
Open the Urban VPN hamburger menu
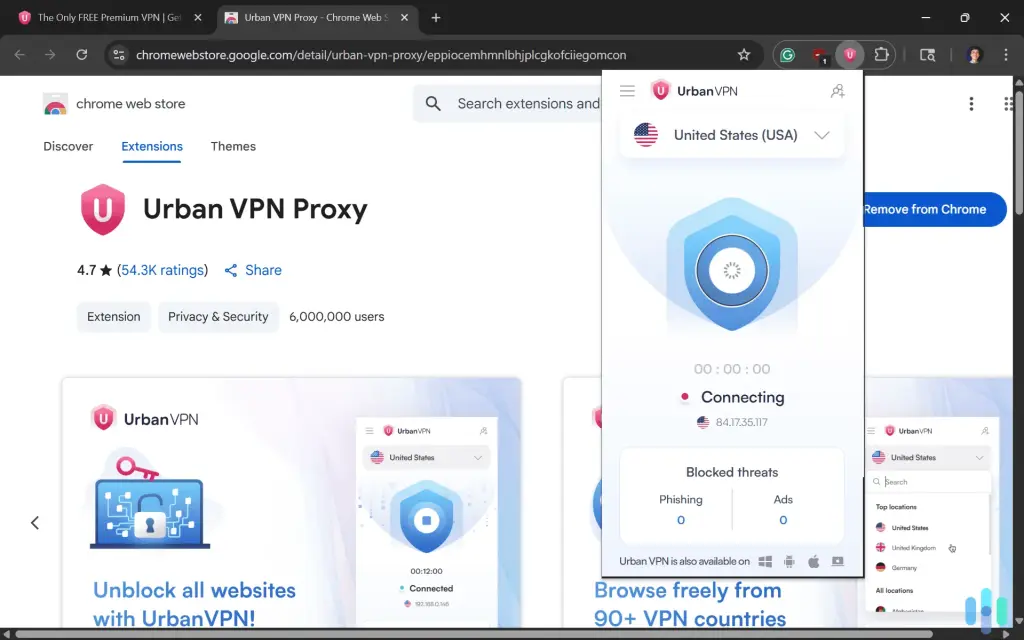click(627, 91)
